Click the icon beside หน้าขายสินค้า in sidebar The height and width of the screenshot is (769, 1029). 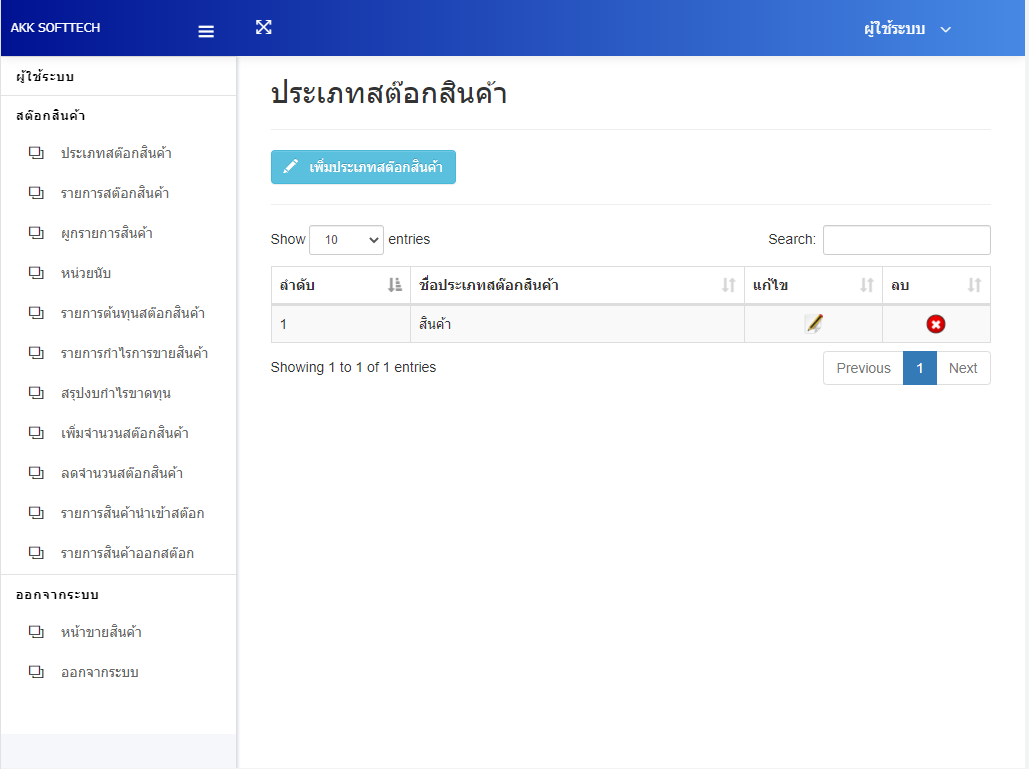(x=37, y=632)
